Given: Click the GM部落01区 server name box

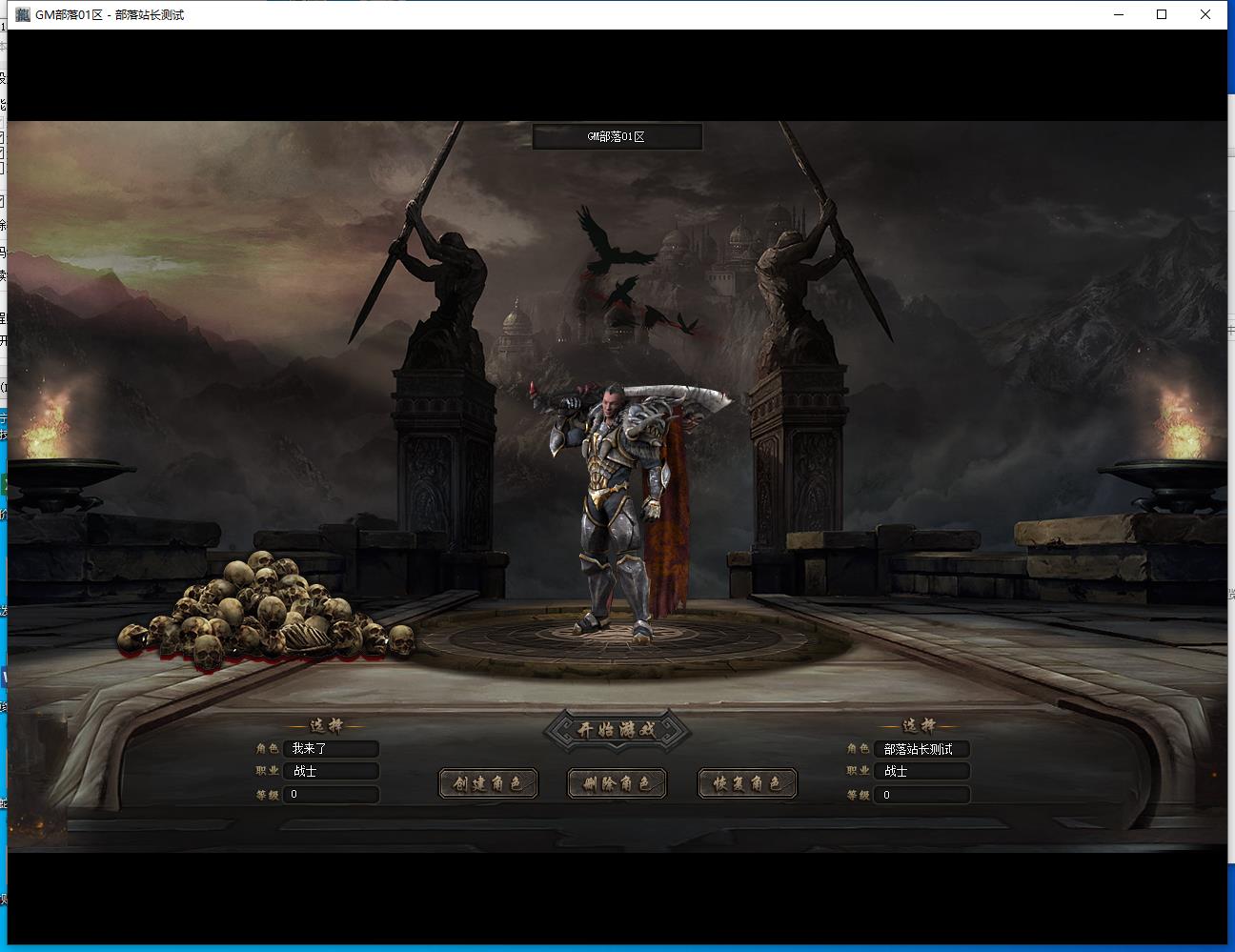Looking at the screenshot, I should point(617,137).
